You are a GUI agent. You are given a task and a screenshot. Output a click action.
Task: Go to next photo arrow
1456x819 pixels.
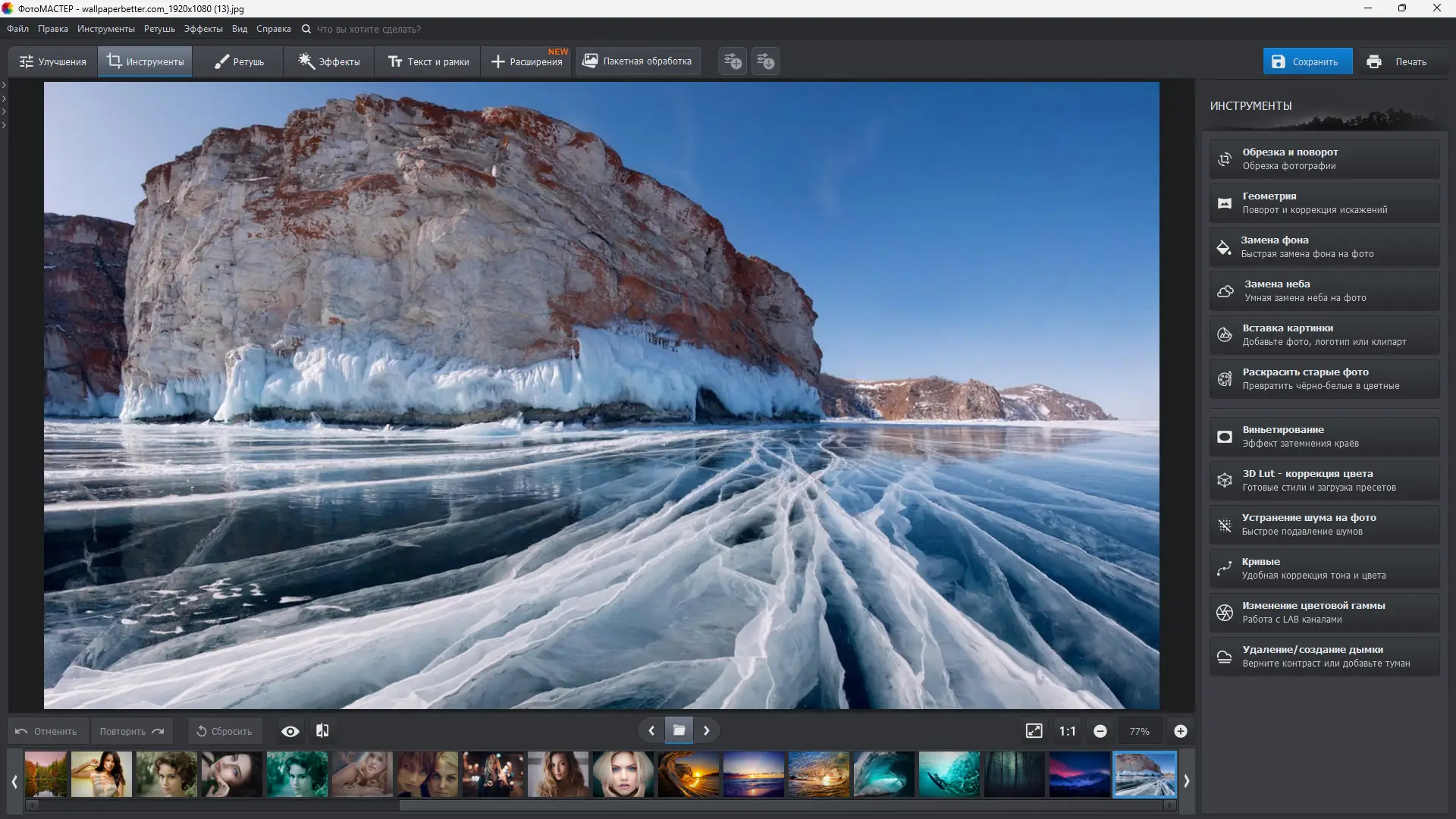[x=706, y=730]
